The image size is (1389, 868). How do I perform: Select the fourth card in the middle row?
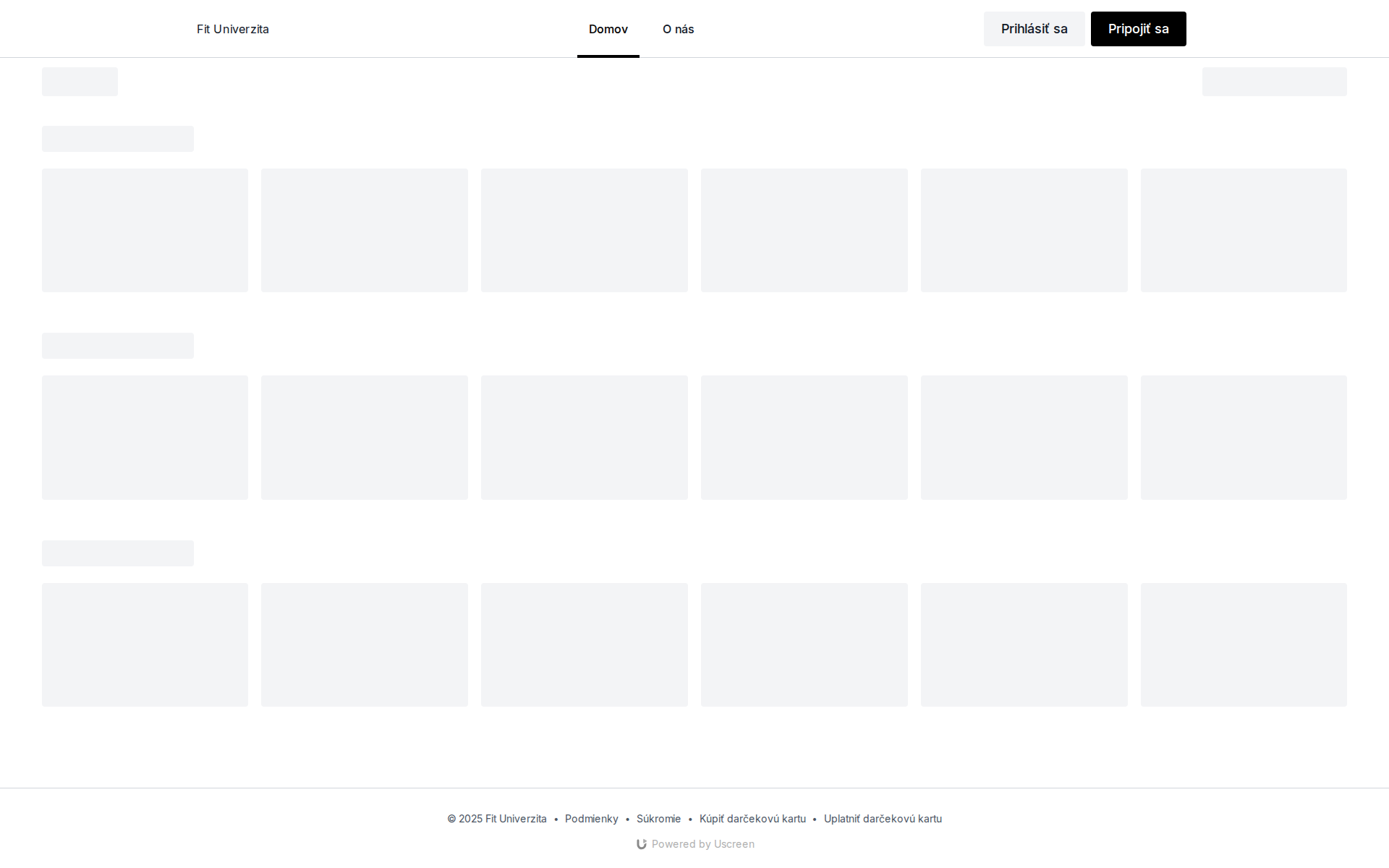point(804,437)
